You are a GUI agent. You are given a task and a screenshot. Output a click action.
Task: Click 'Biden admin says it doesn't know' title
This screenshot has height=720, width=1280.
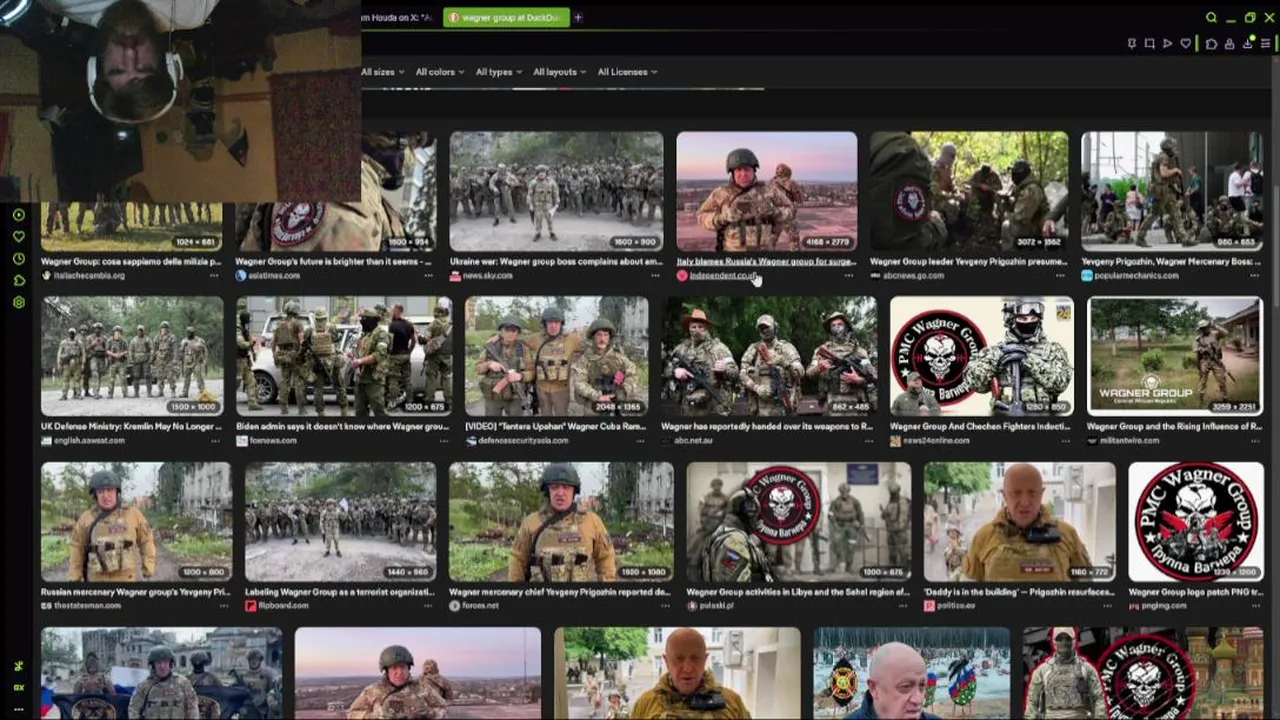(x=342, y=427)
